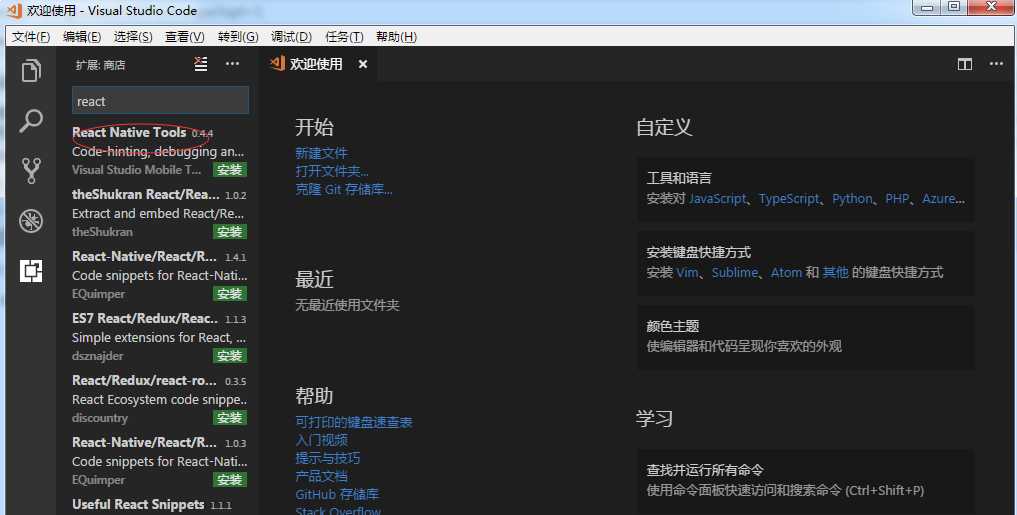The width and height of the screenshot is (1017, 515).
Task: Select React Native Tools extension title
Action: (x=129, y=132)
